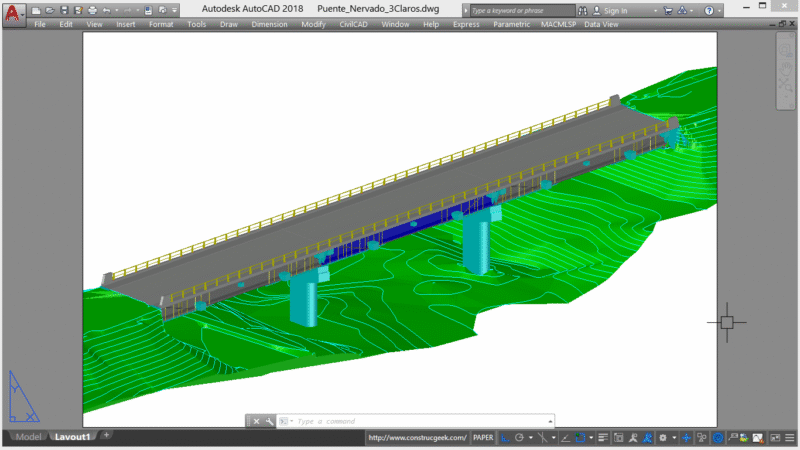The height and width of the screenshot is (450, 800).
Task: Expand the Help dropdown arrow
Action: click(x=719, y=10)
